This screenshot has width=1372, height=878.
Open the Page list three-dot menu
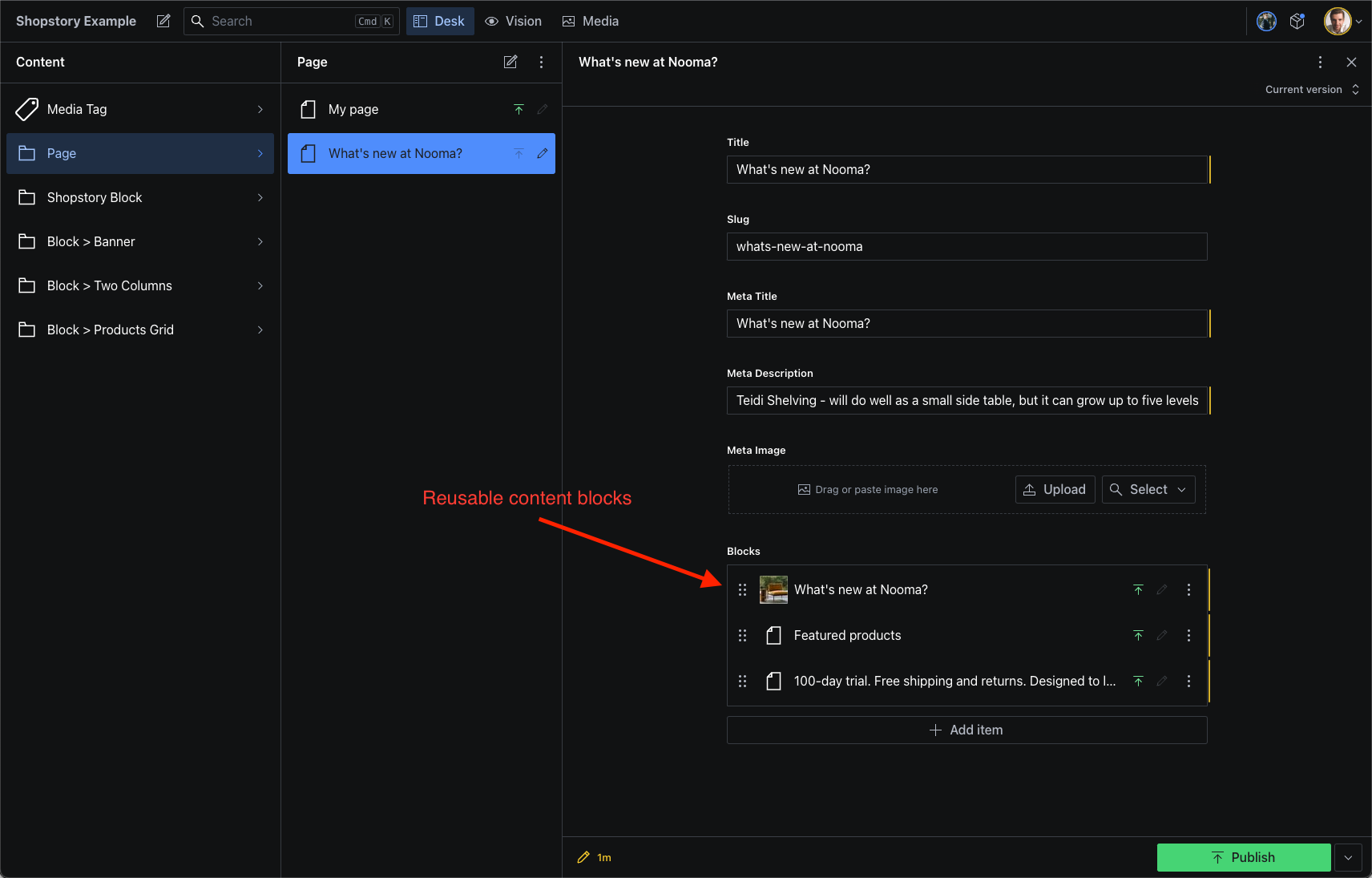tap(542, 62)
